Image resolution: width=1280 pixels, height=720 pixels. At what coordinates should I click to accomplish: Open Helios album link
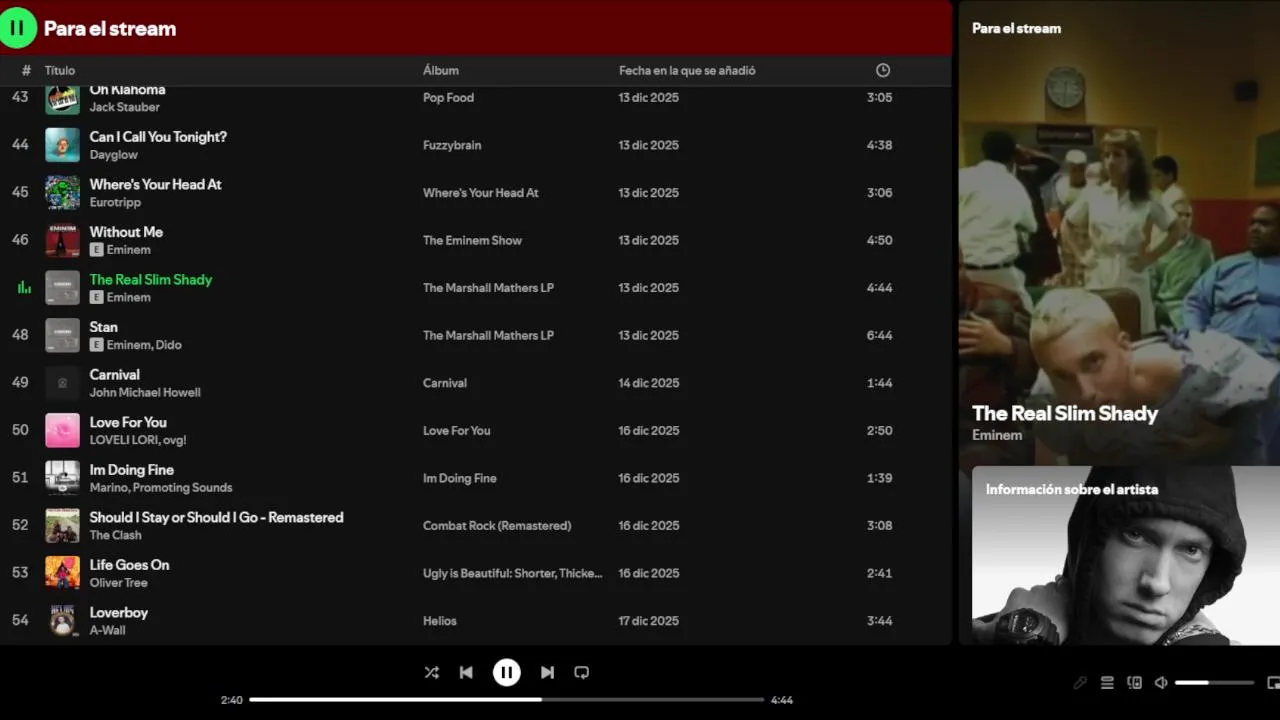440,621
